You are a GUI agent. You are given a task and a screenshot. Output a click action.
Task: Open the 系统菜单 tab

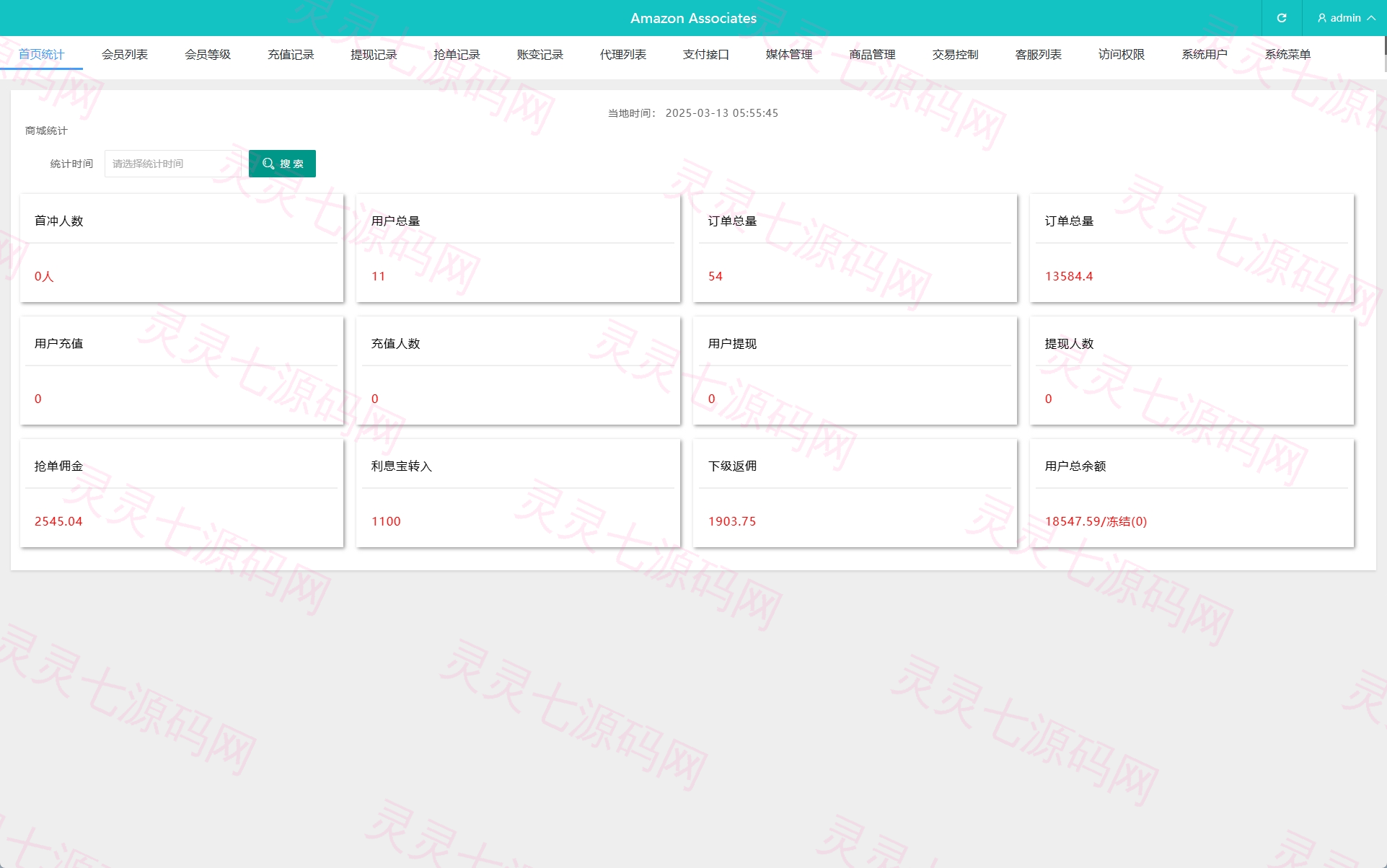[1287, 54]
